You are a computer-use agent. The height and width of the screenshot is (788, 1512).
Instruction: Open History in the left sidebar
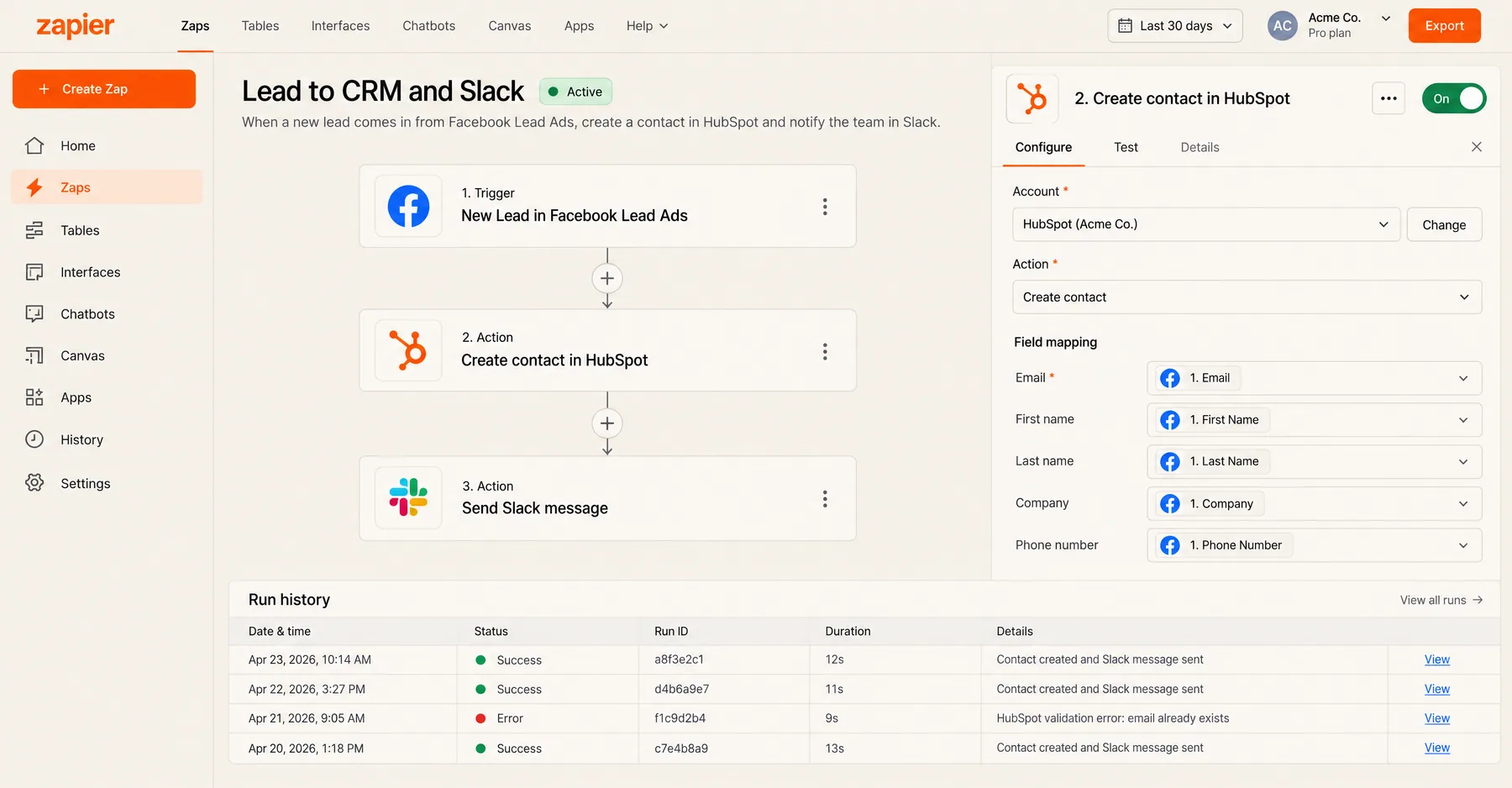tap(107, 439)
